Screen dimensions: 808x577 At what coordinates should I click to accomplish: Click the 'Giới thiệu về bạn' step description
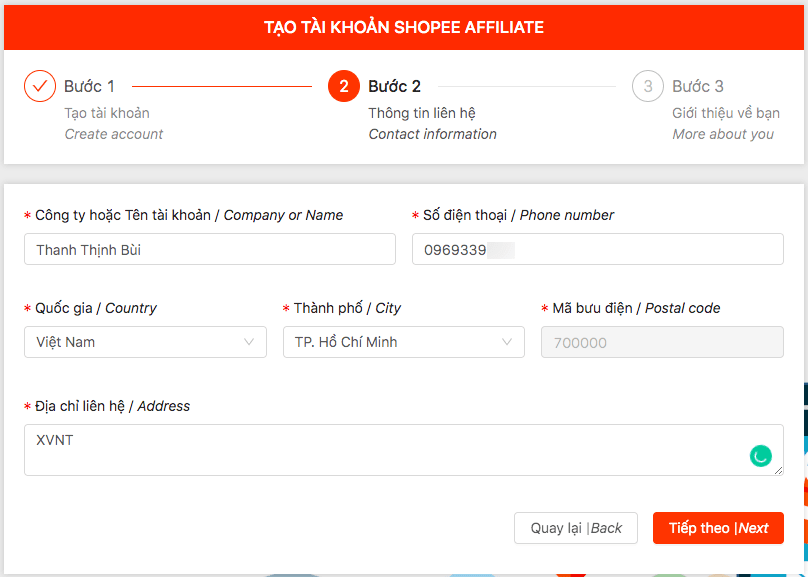click(726, 113)
